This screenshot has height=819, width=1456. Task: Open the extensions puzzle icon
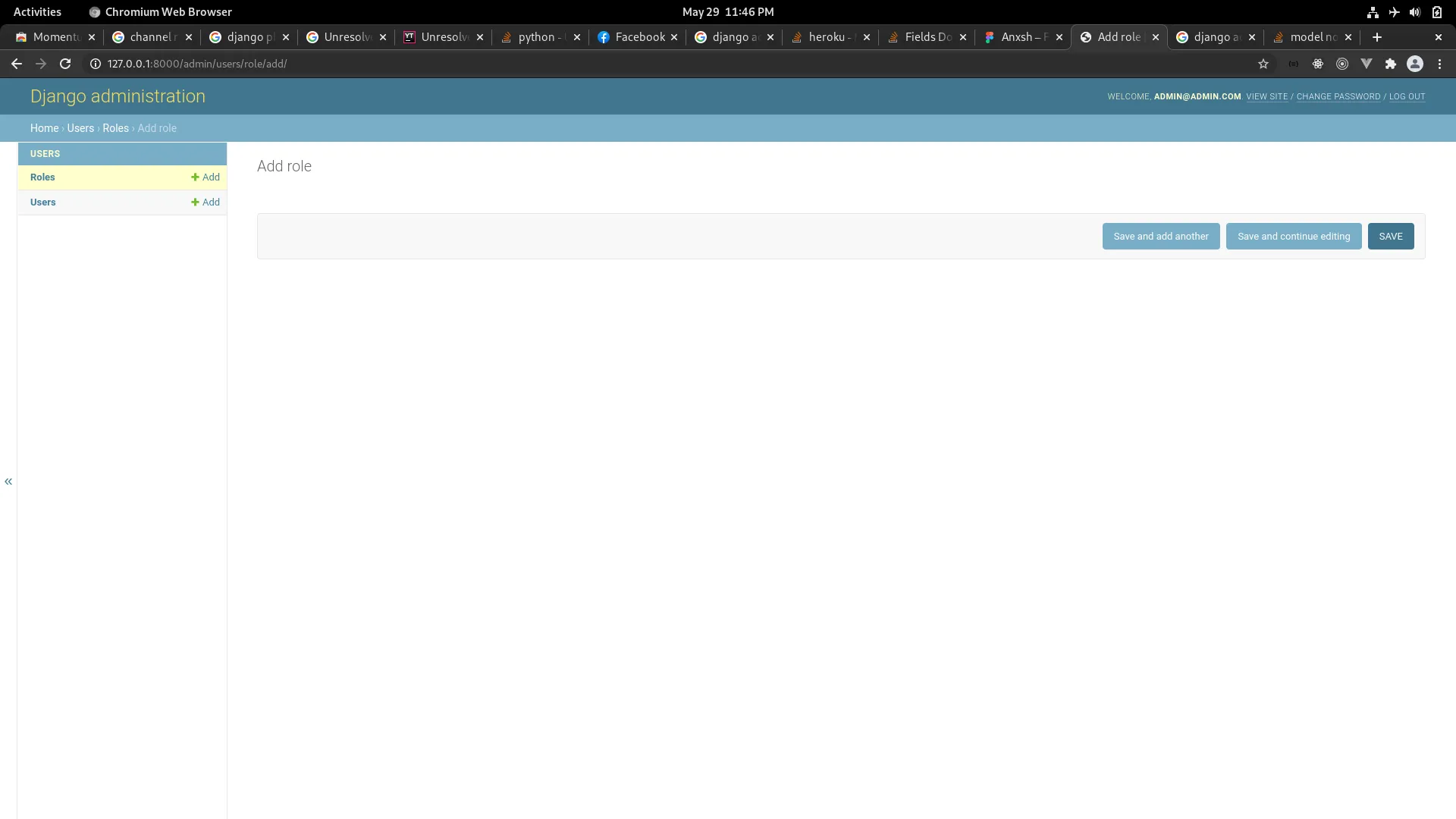pos(1390,64)
